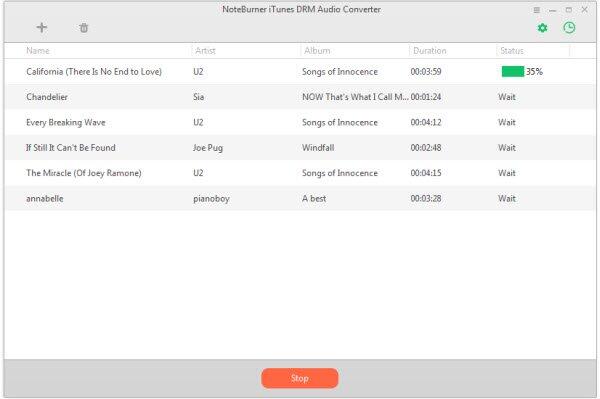Click U2 artist in The Miracle row
Screen dimensions: 600x399
click(198, 173)
